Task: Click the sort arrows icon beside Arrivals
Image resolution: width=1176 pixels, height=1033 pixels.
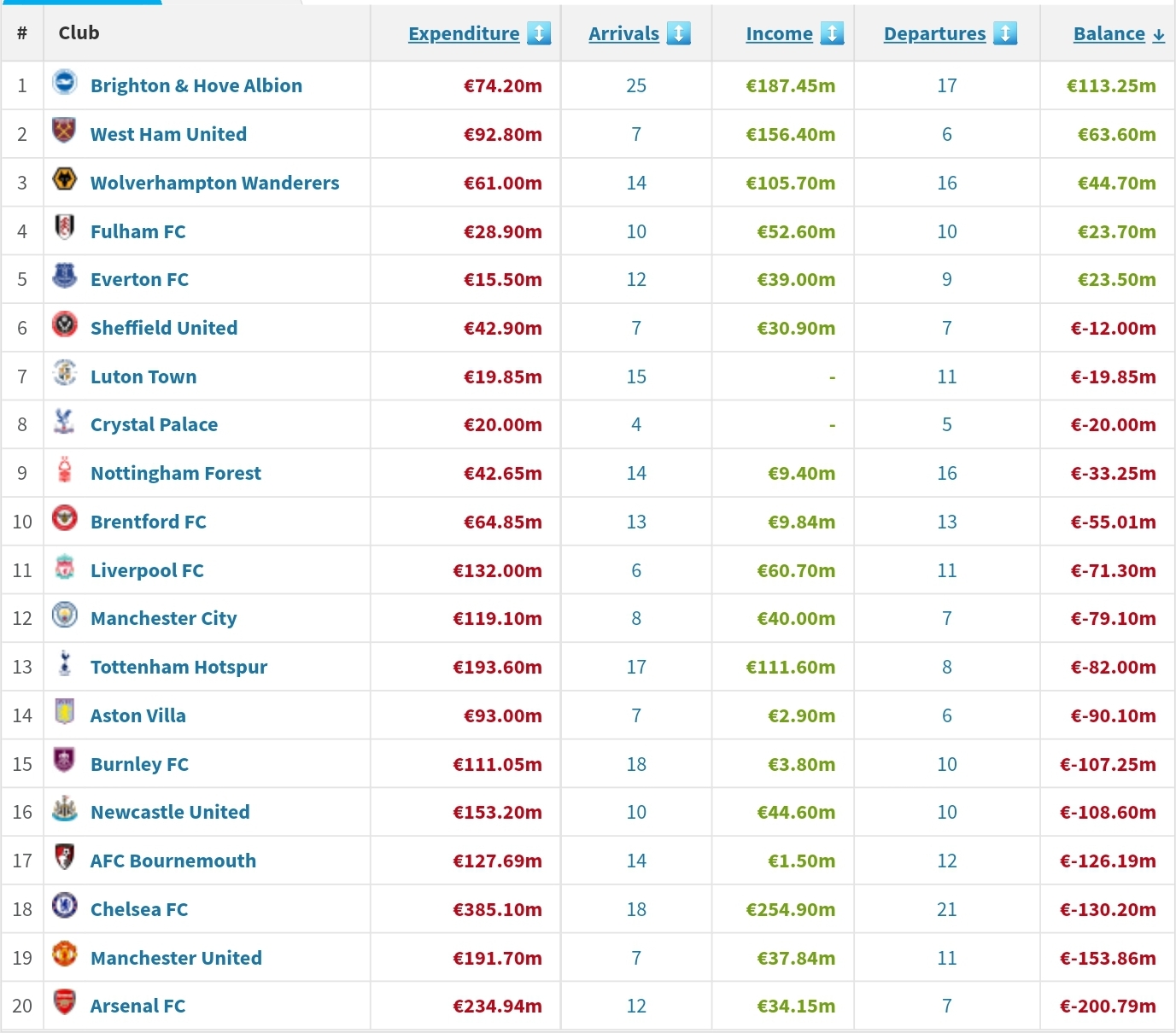Action: click(678, 33)
